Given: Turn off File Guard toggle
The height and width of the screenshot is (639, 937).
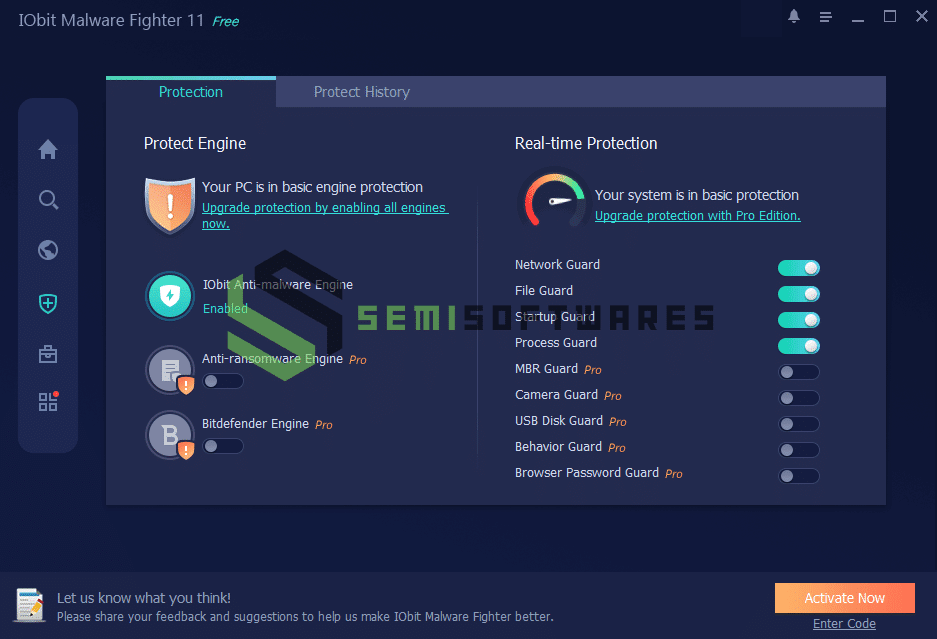Looking at the screenshot, I should point(798,294).
